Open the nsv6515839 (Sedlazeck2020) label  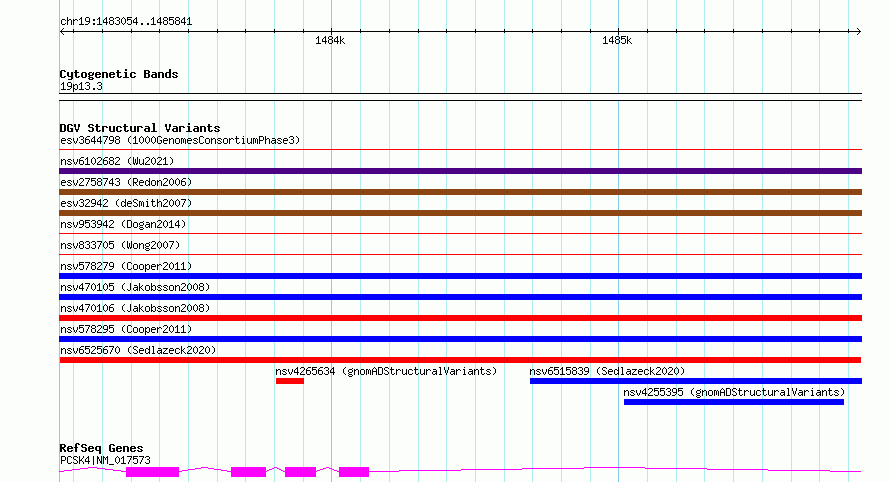coord(607,371)
